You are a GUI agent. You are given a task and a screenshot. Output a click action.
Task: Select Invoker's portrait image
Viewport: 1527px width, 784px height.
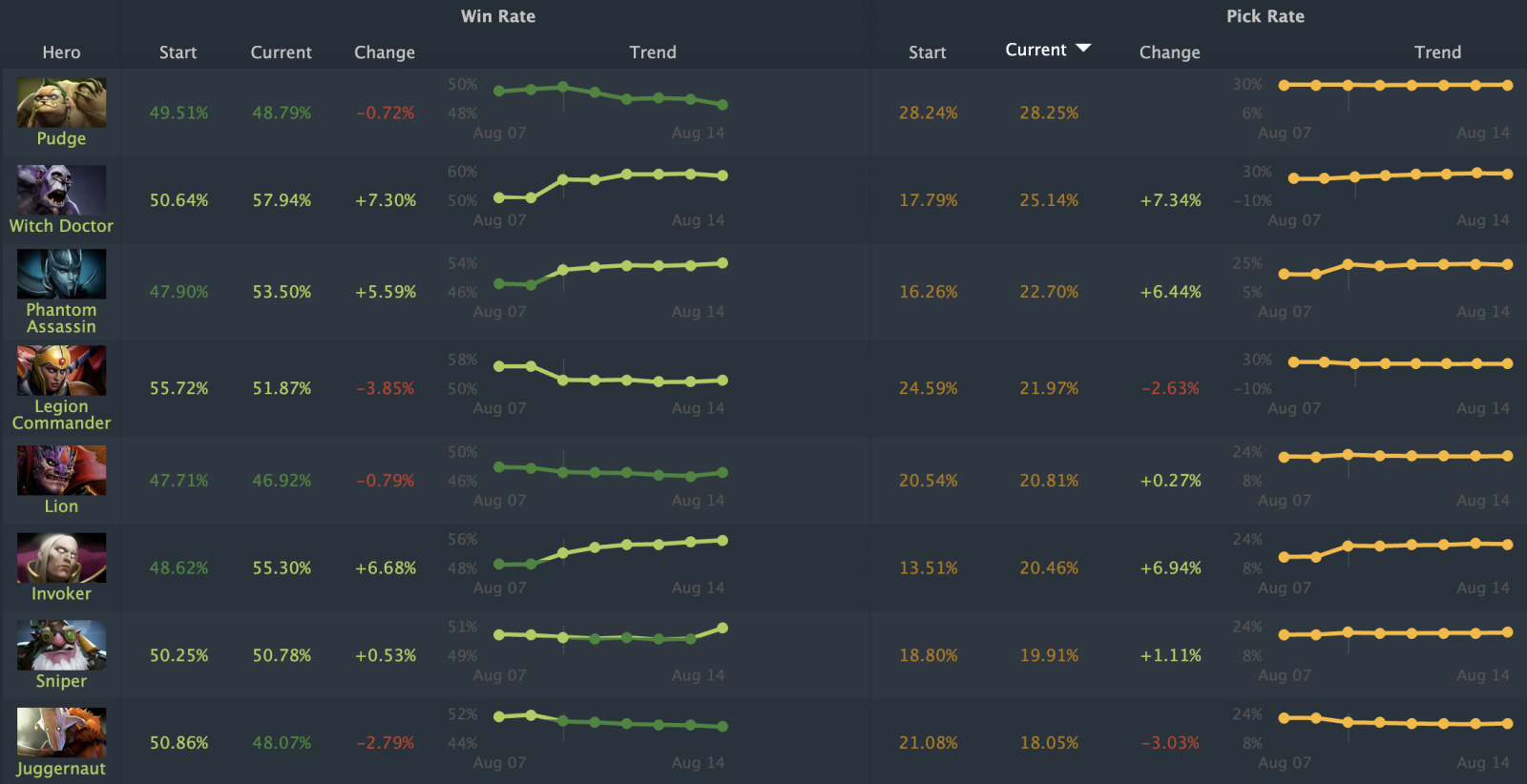(61, 558)
